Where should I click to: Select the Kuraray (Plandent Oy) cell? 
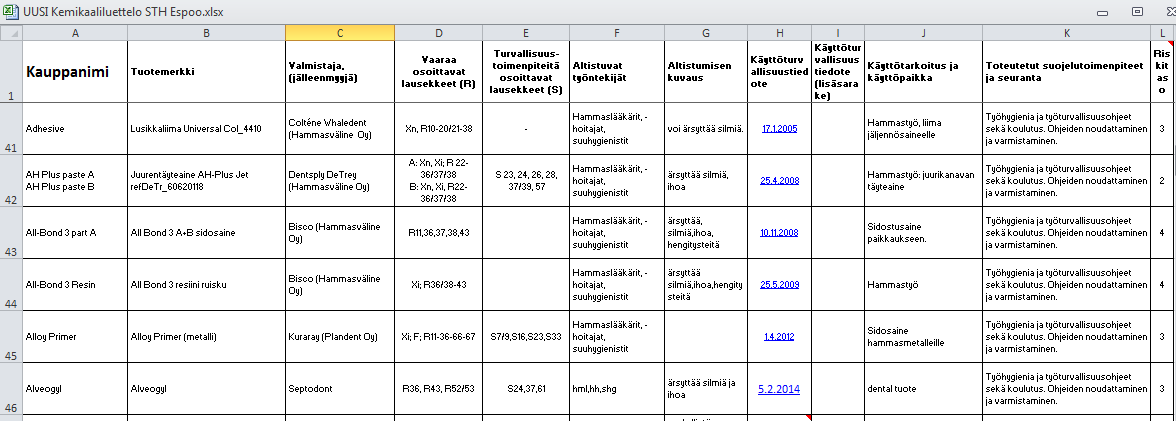point(340,336)
